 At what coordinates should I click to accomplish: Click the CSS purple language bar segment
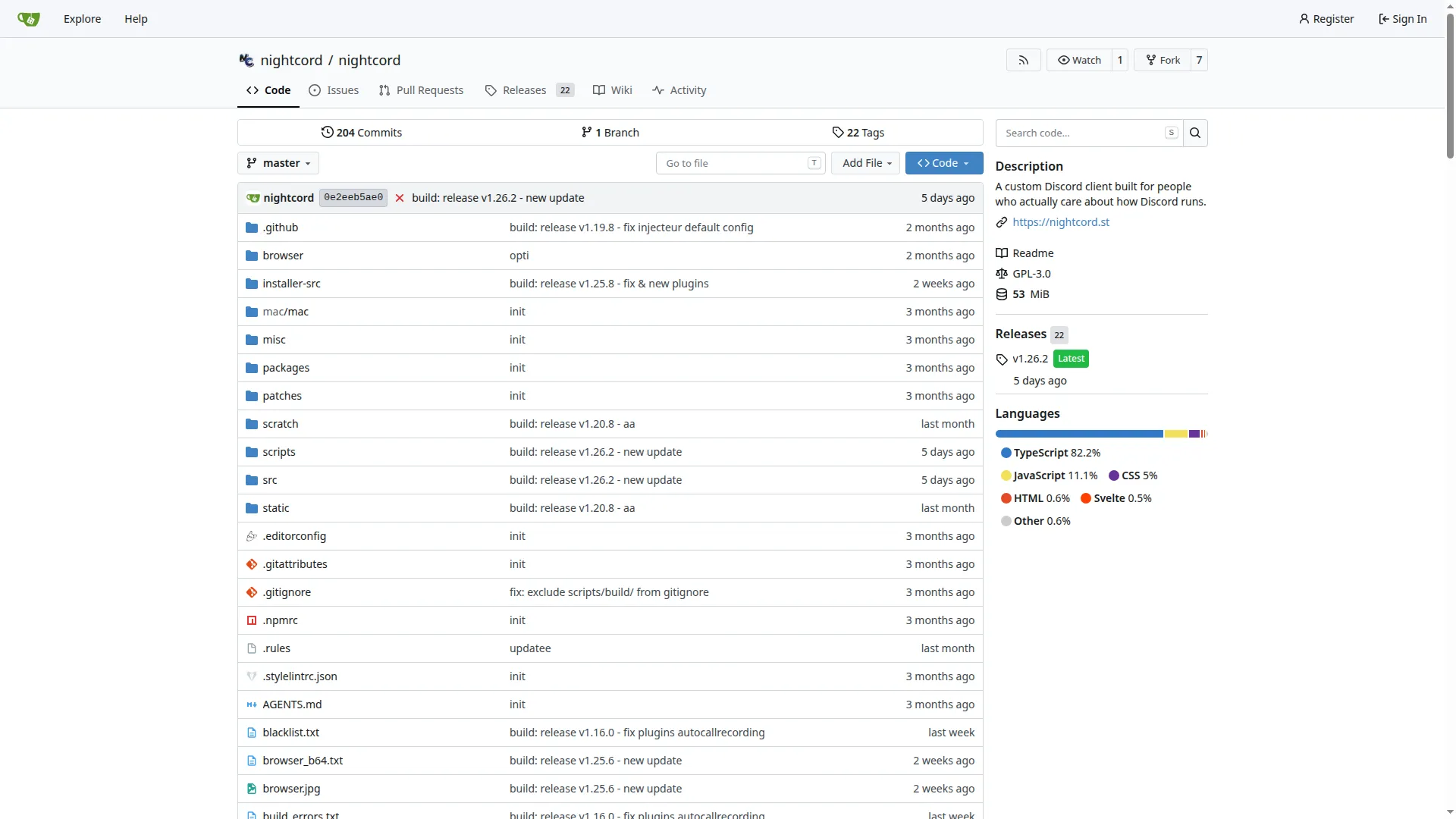1194,434
